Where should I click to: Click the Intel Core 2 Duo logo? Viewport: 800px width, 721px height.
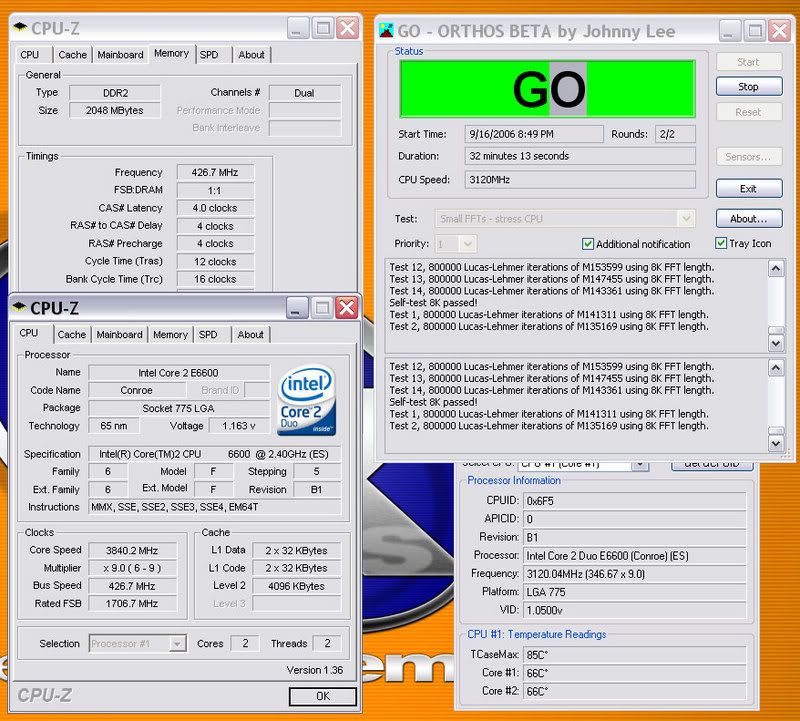point(306,400)
